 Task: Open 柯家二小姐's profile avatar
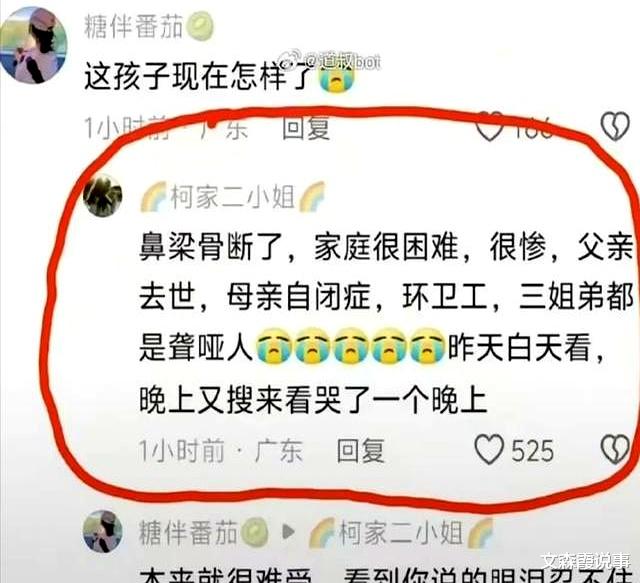pyautogui.click(x=102, y=195)
